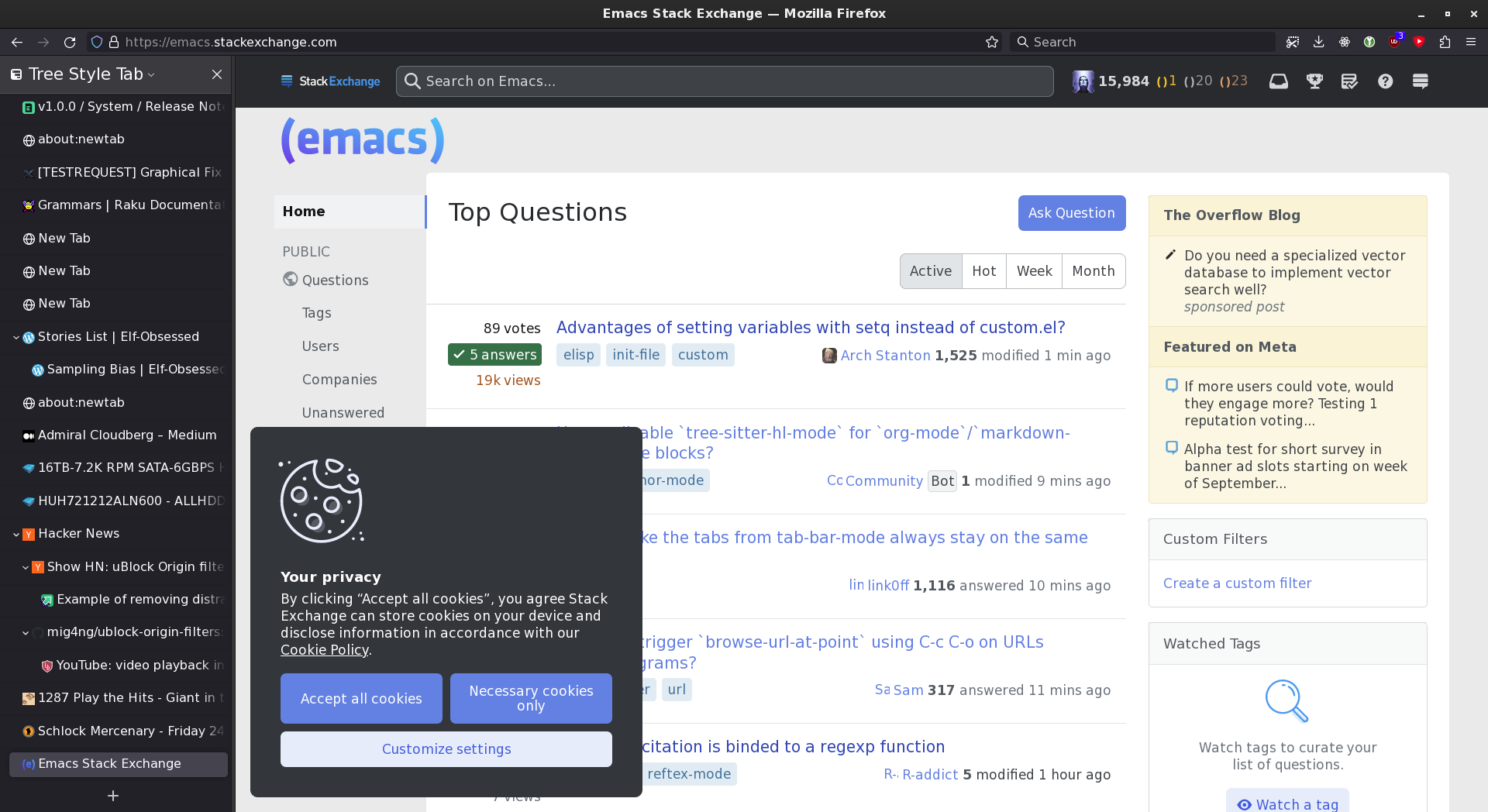Select the 1287 Play the Hits tab

tap(118, 698)
